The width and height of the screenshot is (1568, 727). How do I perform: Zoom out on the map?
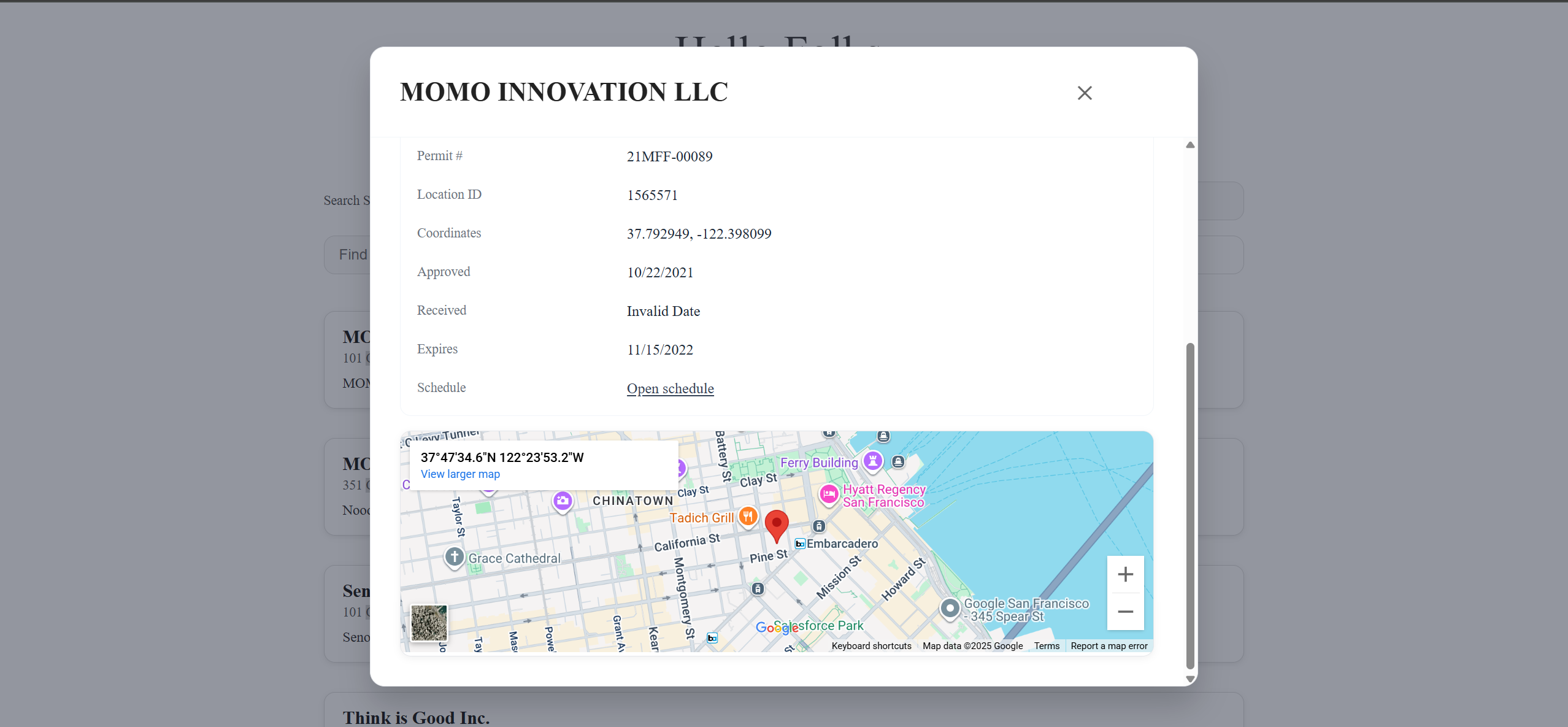[1125, 612]
